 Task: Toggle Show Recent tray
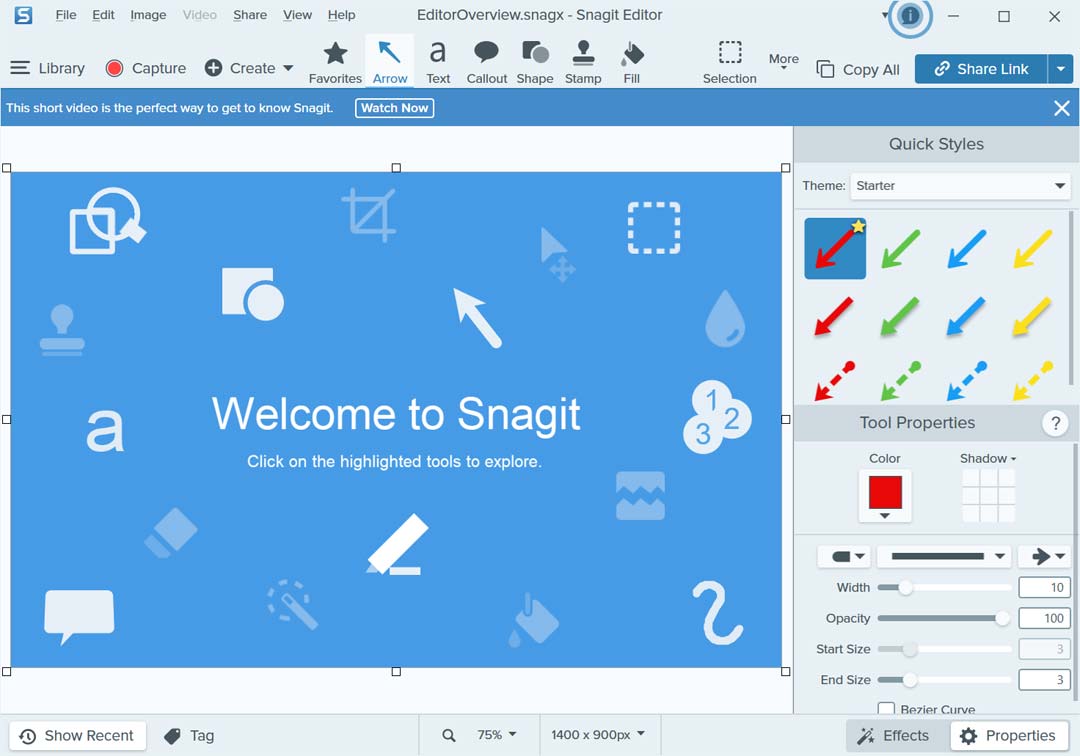pos(77,735)
